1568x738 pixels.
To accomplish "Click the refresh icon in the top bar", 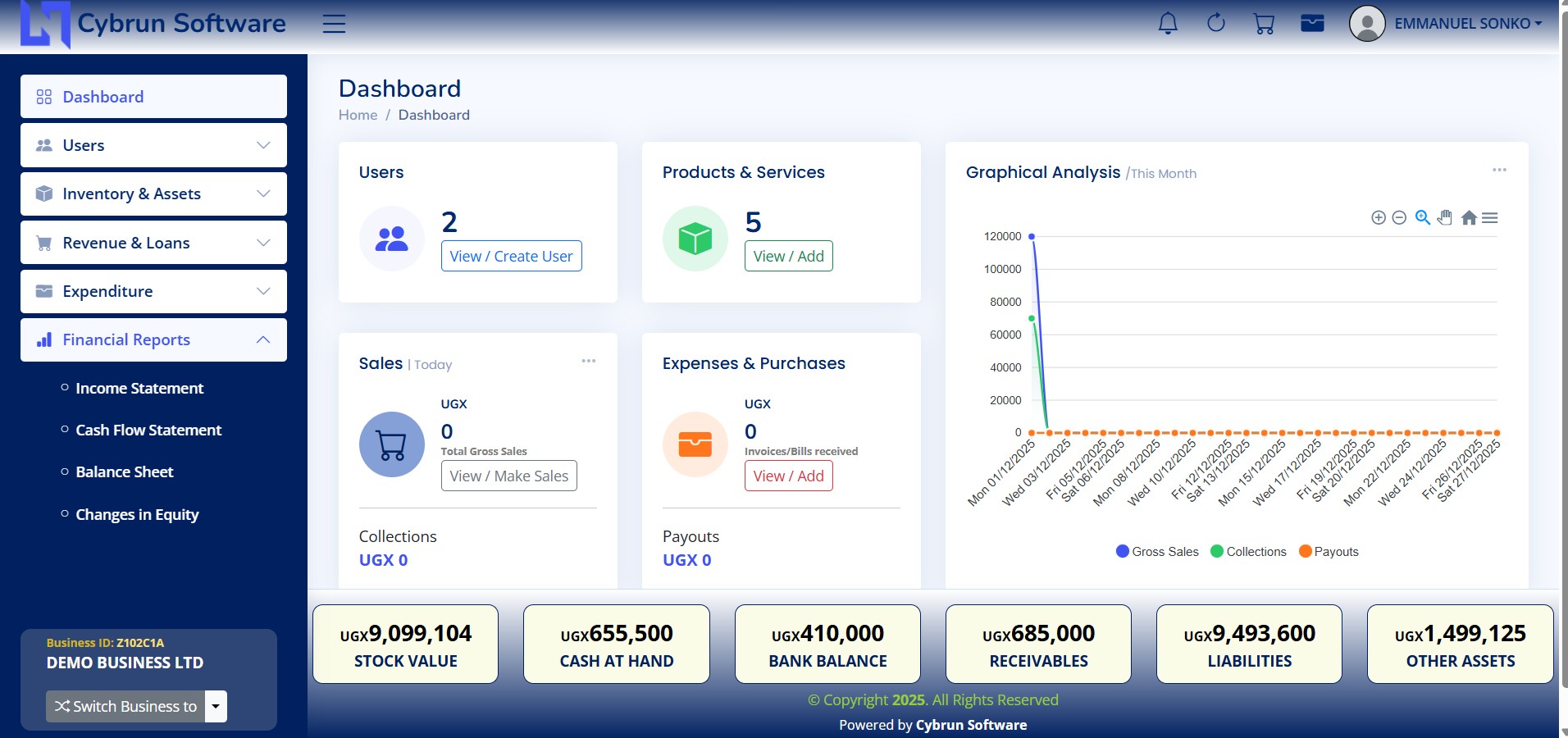I will 1215,23.
